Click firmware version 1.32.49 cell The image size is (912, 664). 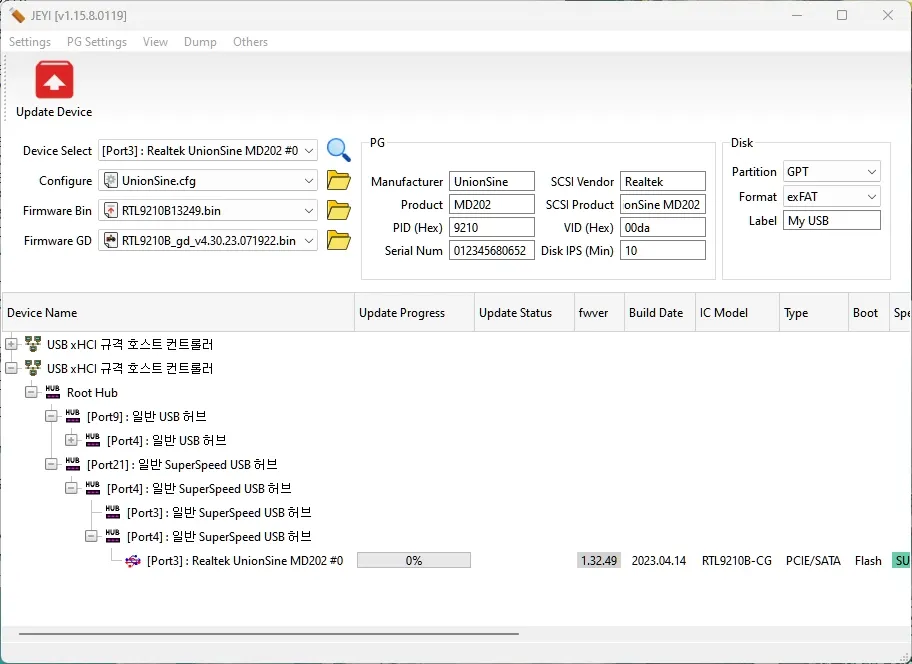599,561
